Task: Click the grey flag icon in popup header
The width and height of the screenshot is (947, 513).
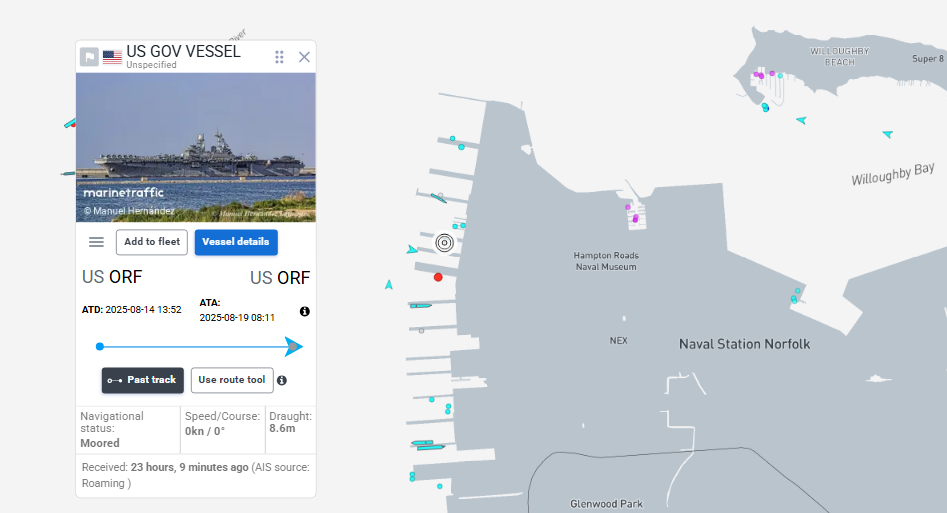Action: click(89, 57)
